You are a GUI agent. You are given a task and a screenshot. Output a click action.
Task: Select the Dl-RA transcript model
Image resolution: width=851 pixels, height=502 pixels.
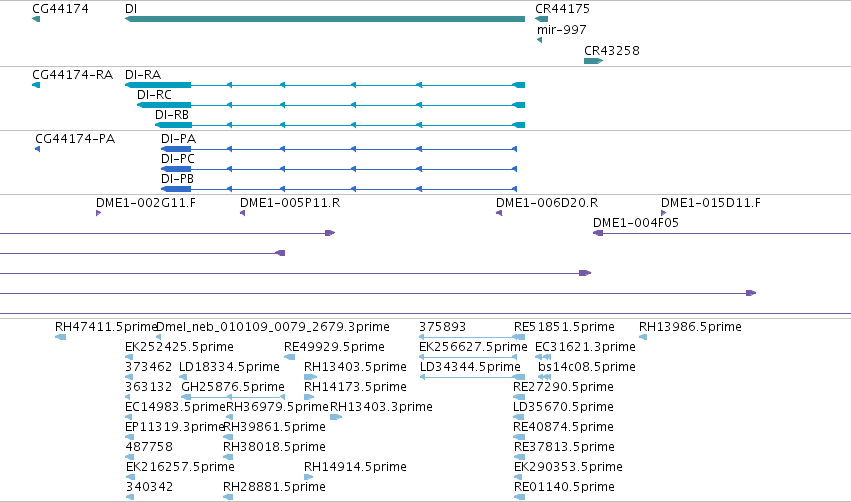pyautogui.click(x=325, y=85)
